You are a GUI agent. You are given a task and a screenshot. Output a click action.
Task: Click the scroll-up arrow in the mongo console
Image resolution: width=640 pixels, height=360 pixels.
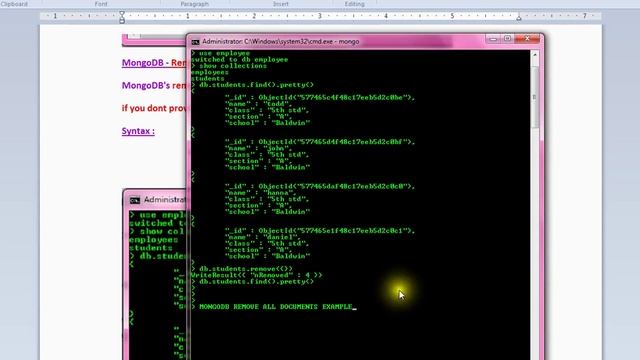(535, 55)
